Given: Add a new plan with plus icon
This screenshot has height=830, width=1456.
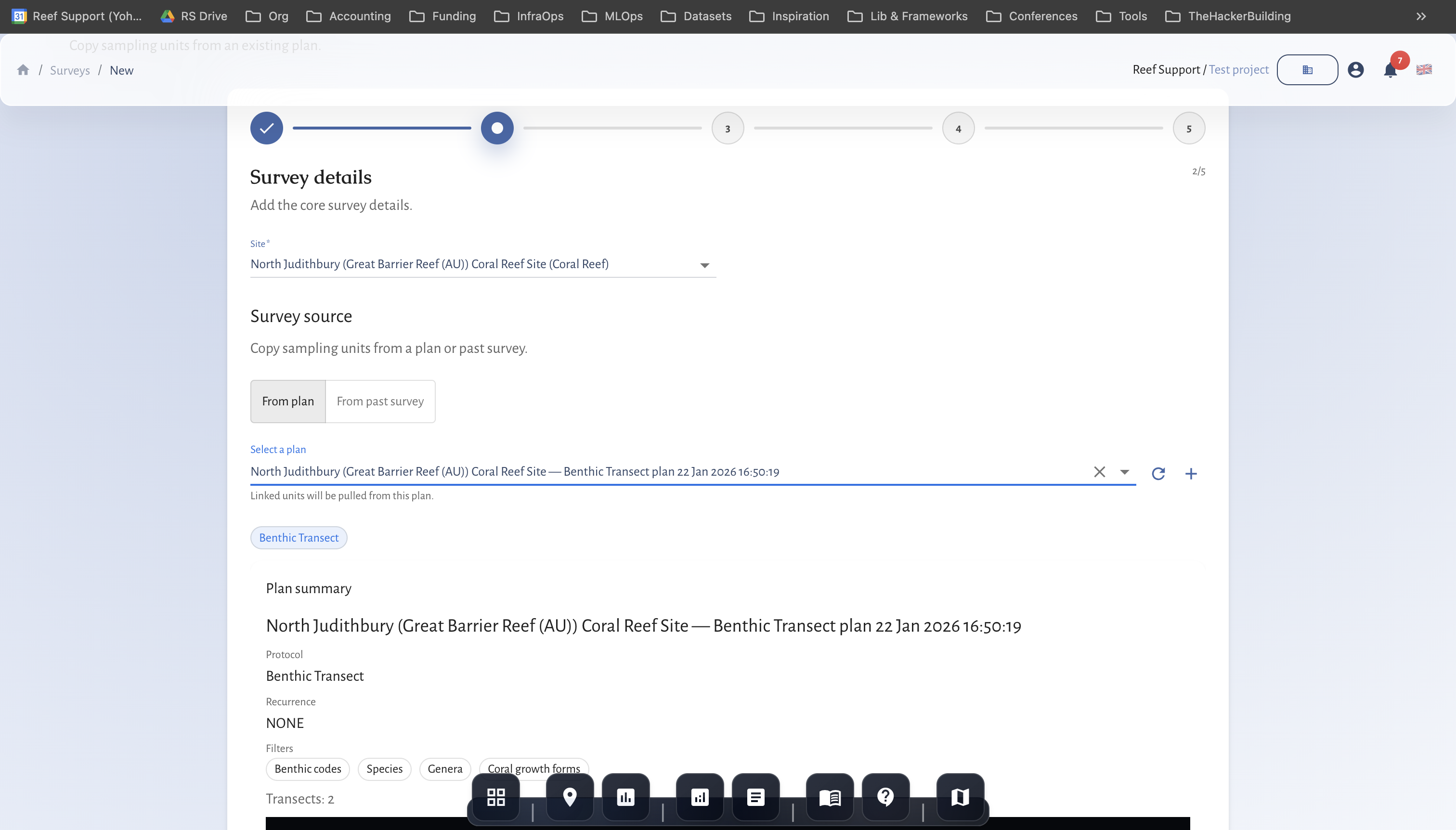Looking at the screenshot, I should [1190, 473].
